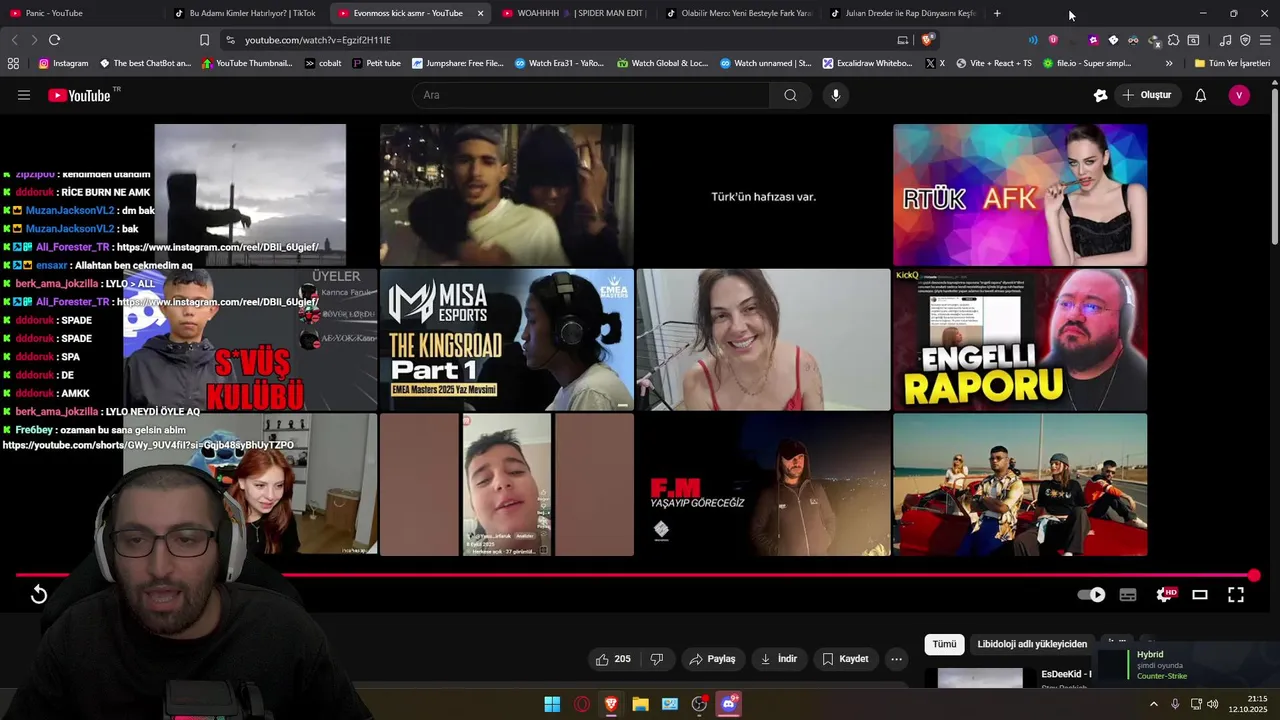This screenshot has height=720, width=1280.
Task: Switch to the Bu Adamı Kimler Hatırlıyor TikTok tab
Action: pos(245,13)
